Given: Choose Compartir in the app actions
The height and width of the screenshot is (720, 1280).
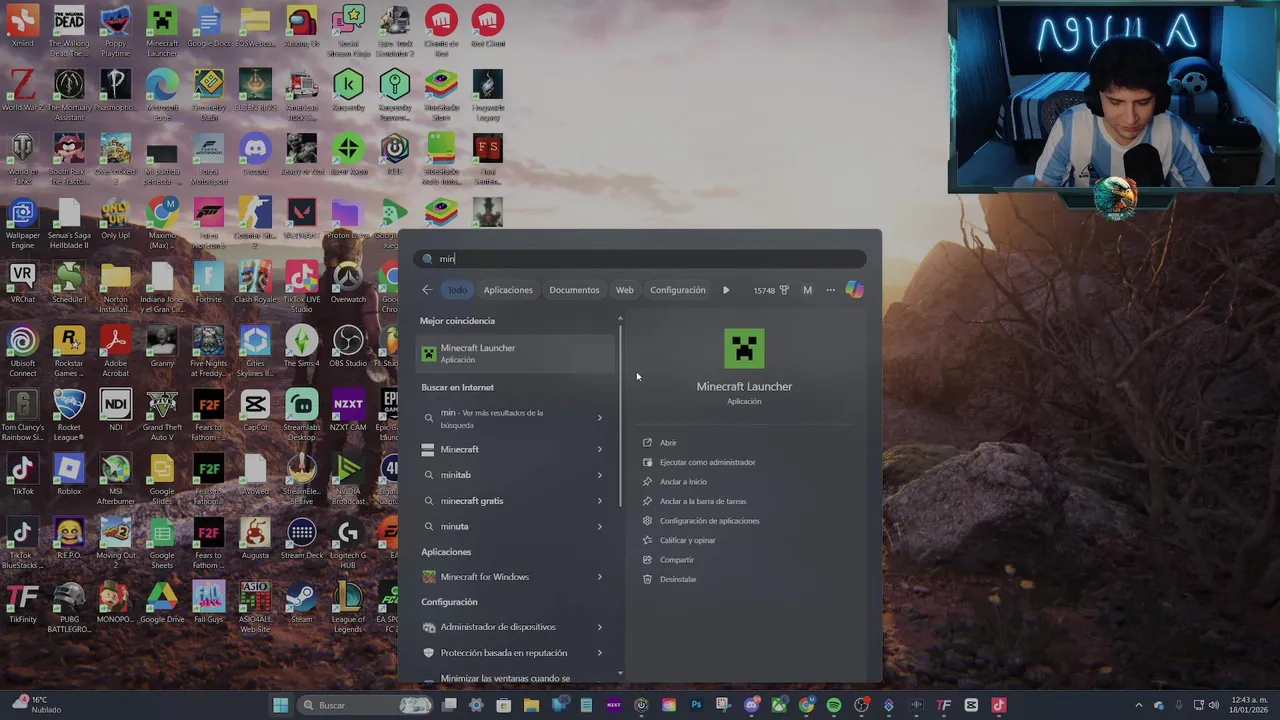Looking at the screenshot, I should pyautogui.click(x=677, y=560).
